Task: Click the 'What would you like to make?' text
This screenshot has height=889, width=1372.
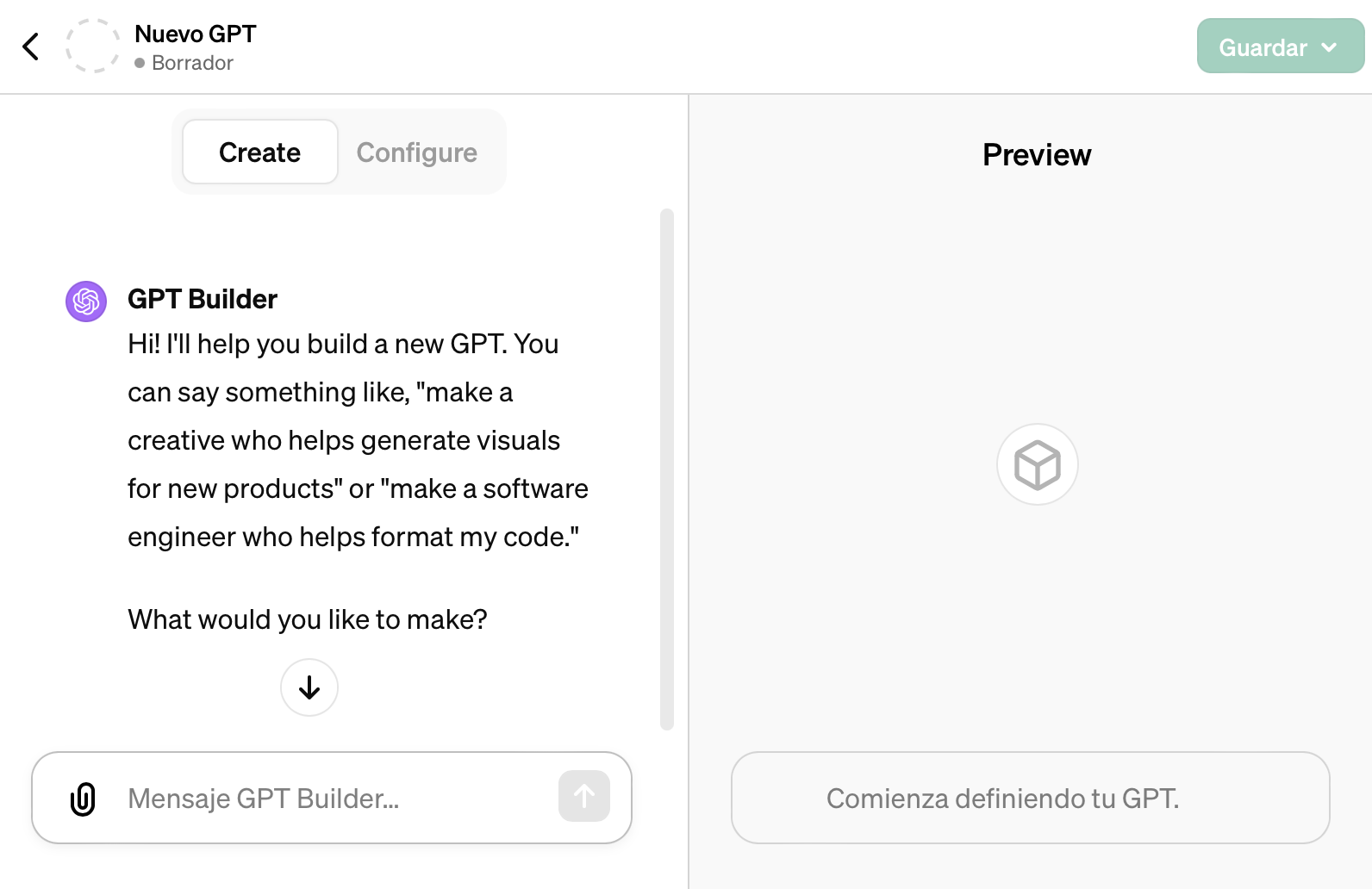Action: click(x=308, y=619)
